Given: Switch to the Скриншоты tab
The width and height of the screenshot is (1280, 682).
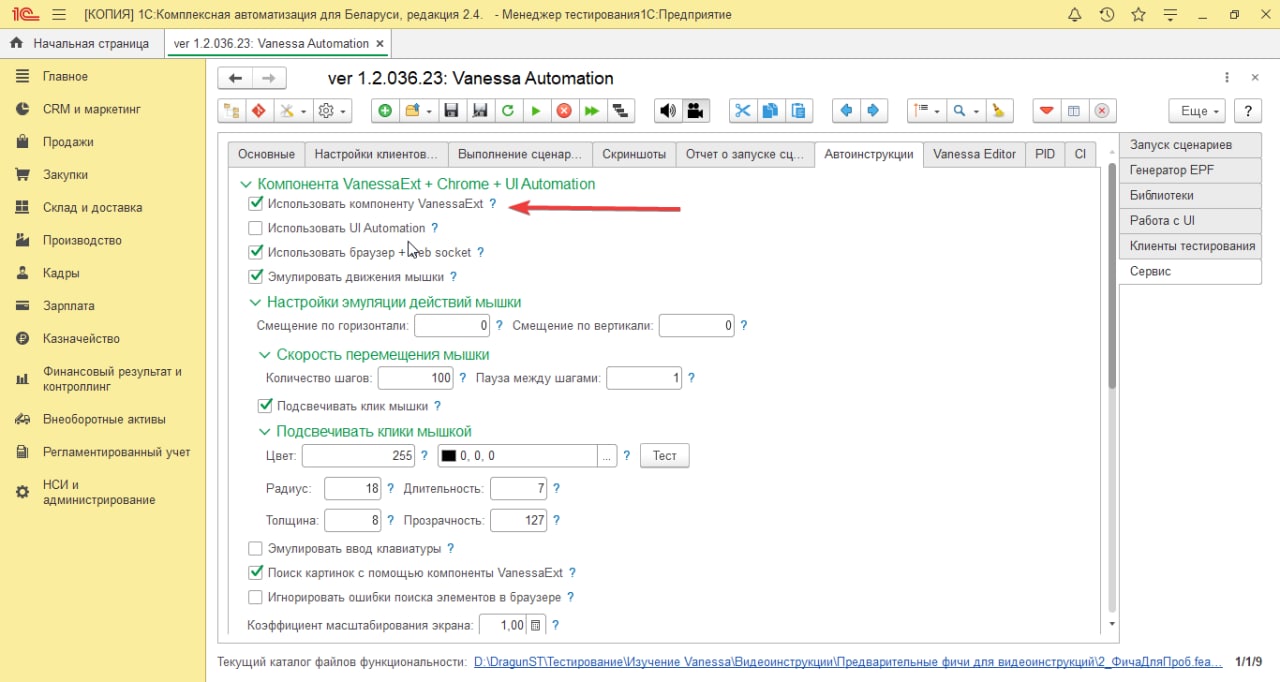Looking at the screenshot, I should tap(634, 154).
